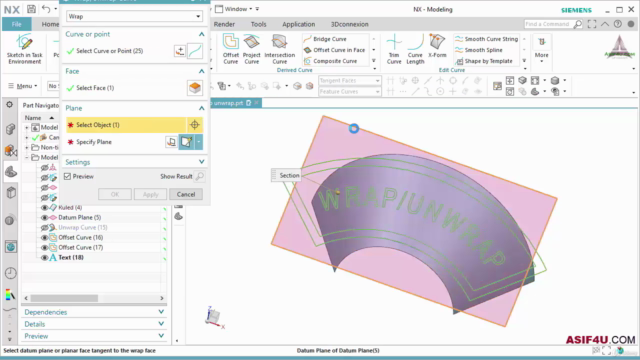The width and height of the screenshot is (640, 360).
Task: Switch to the Render tab
Action: (x=224, y=24)
